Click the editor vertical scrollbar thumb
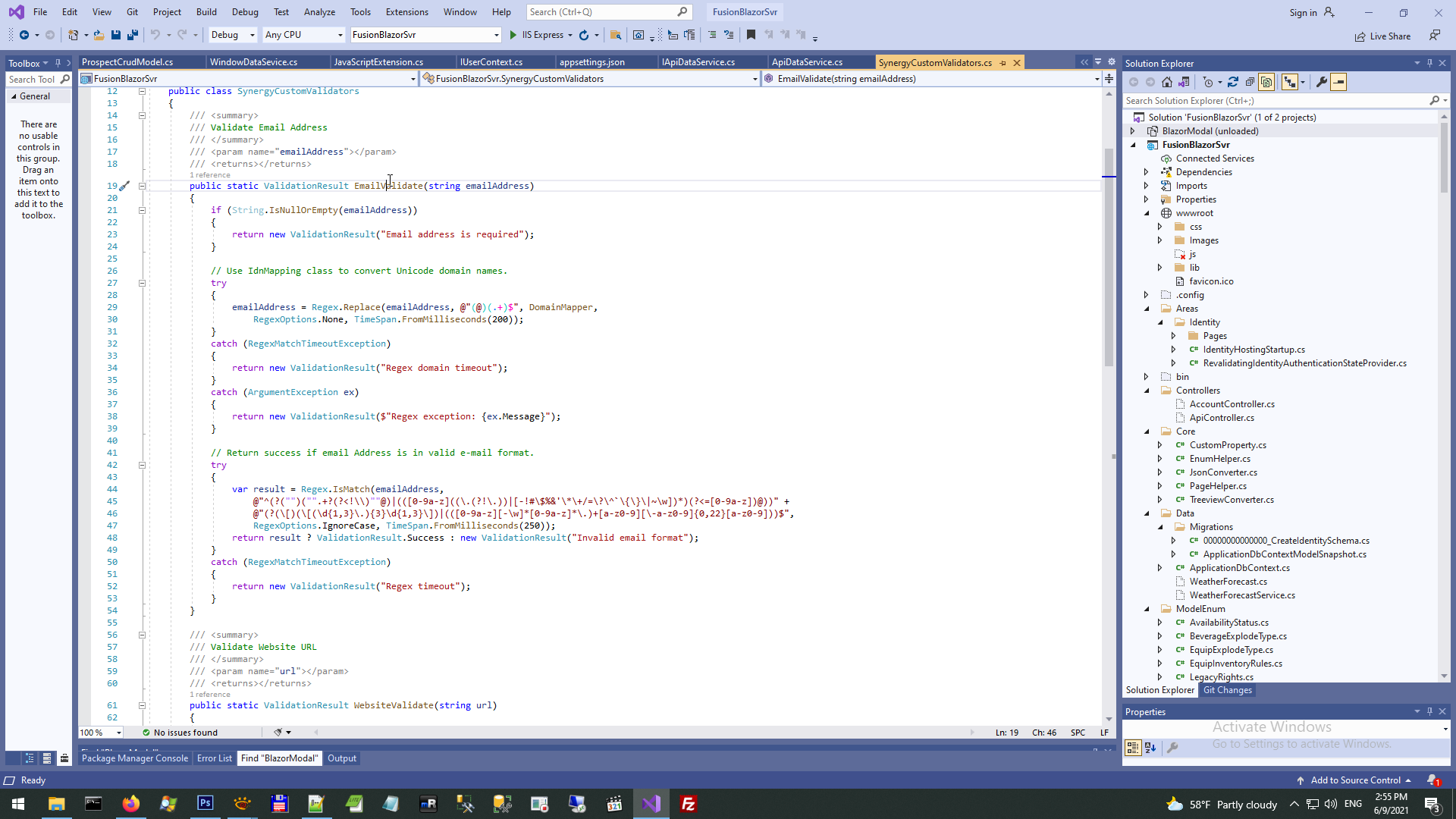Screen dimensions: 1456x819 tap(1109, 258)
